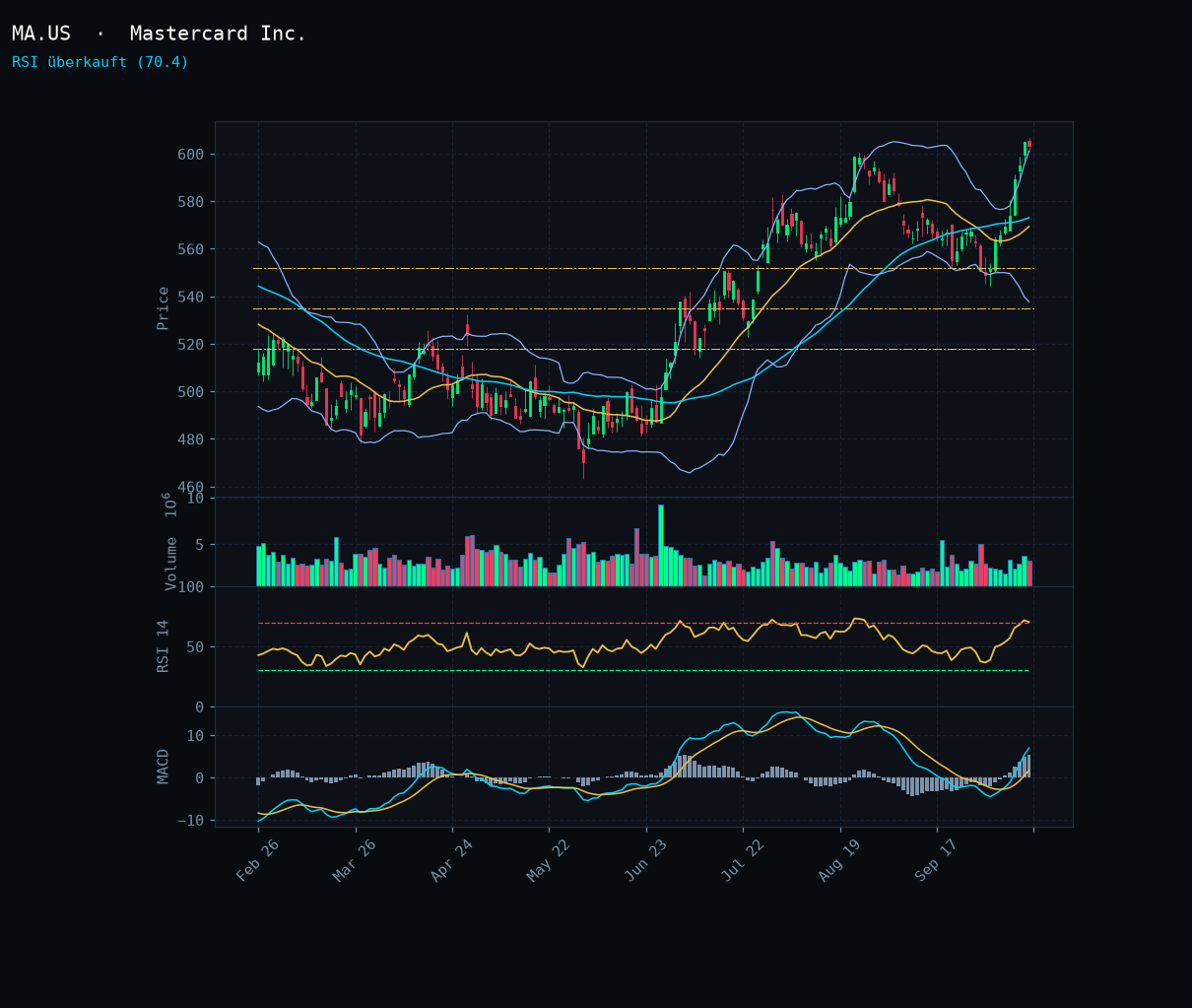This screenshot has height=1008, width=1192.
Task: Click the 'Jun 23' date label
Action: [x=645, y=860]
